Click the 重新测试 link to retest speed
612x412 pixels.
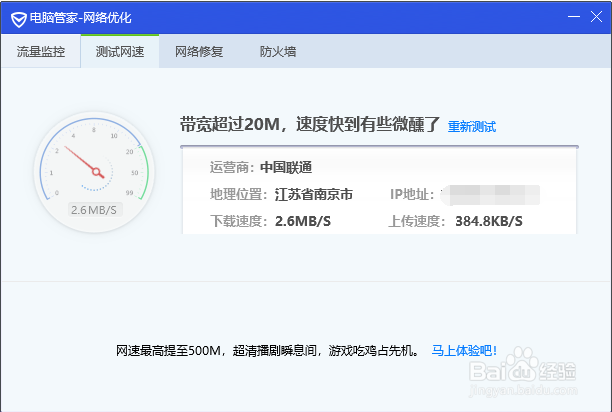tap(471, 126)
